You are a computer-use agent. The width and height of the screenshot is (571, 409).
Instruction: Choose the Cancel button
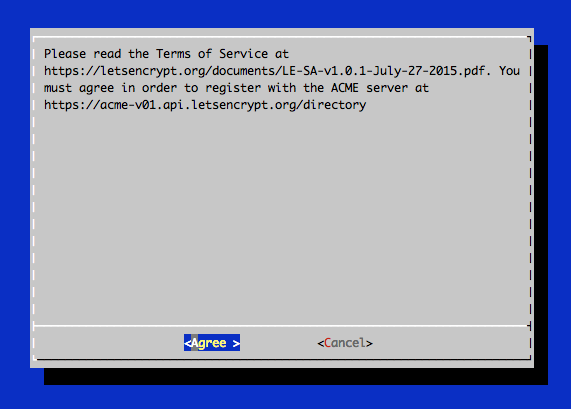pyautogui.click(x=345, y=343)
